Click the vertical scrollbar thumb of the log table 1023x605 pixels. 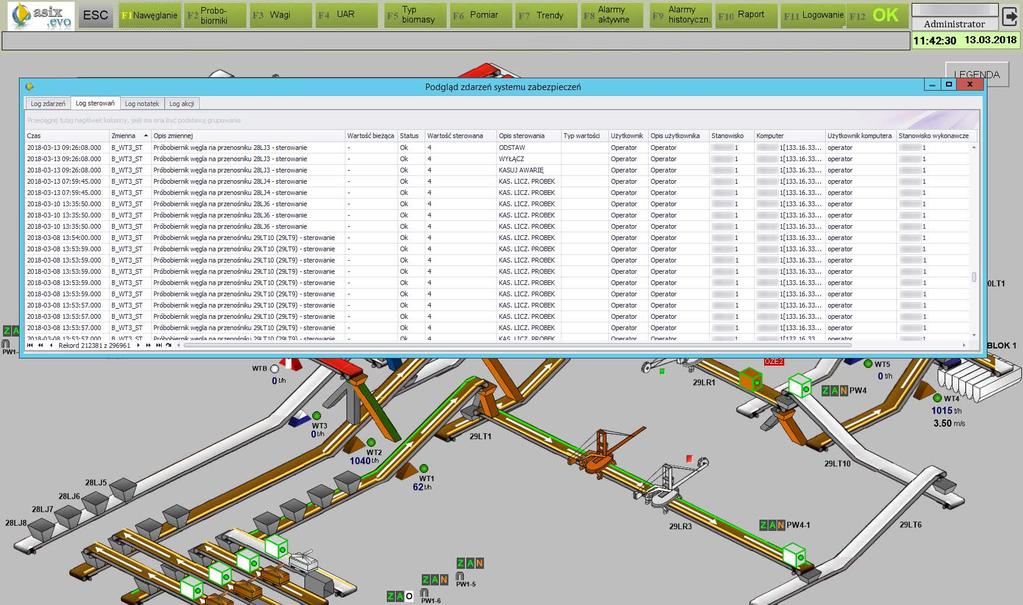point(974,277)
